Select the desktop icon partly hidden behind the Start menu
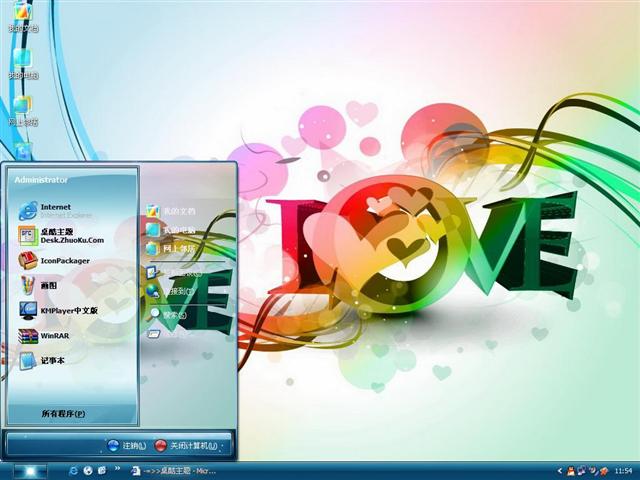 23,151
